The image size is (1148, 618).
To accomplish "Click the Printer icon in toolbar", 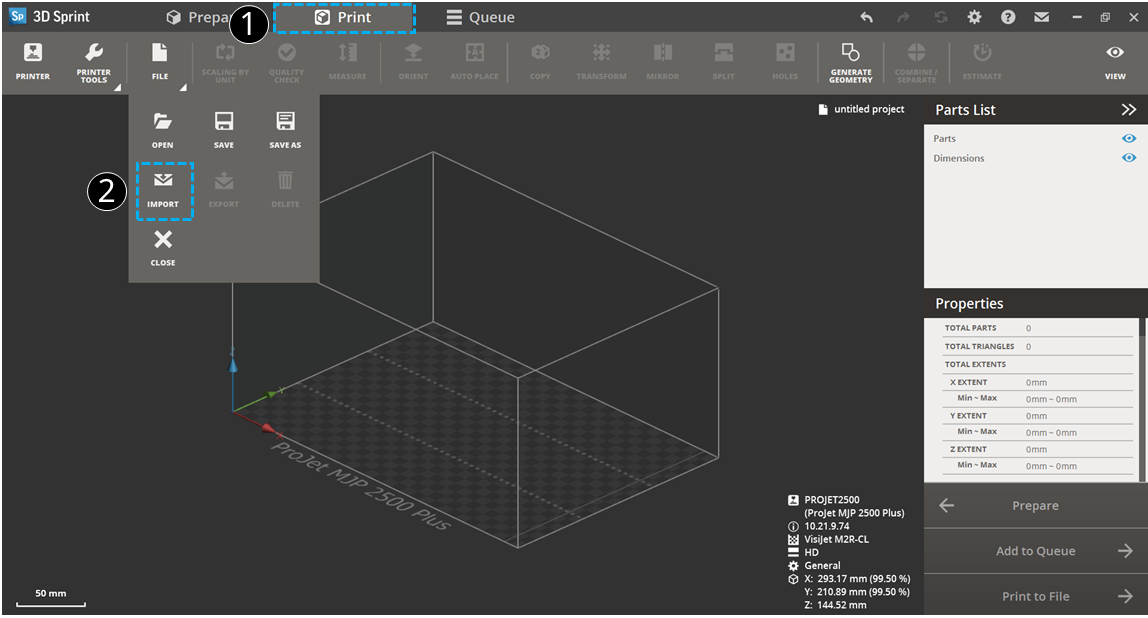I will pyautogui.click(x=33, y=60).
